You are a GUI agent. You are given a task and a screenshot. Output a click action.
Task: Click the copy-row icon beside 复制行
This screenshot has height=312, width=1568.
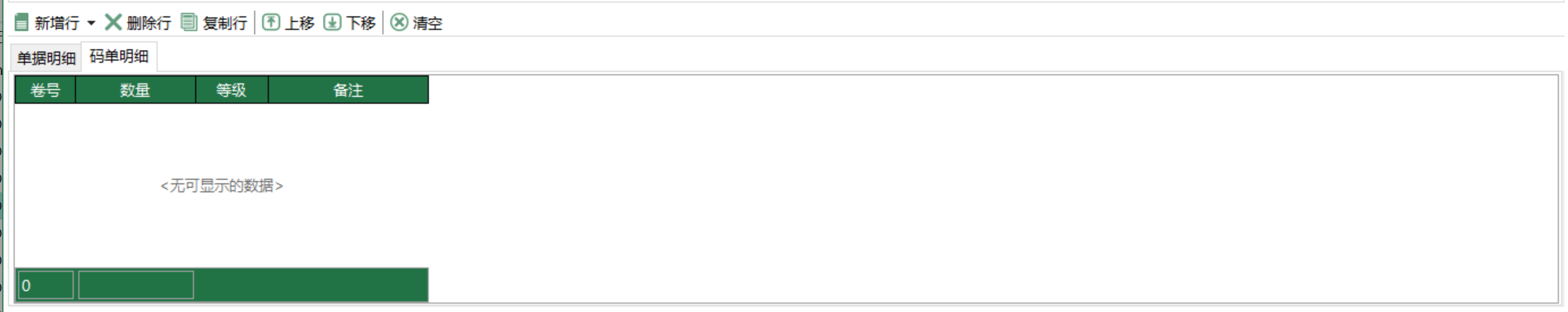click(x=189, y=22)
